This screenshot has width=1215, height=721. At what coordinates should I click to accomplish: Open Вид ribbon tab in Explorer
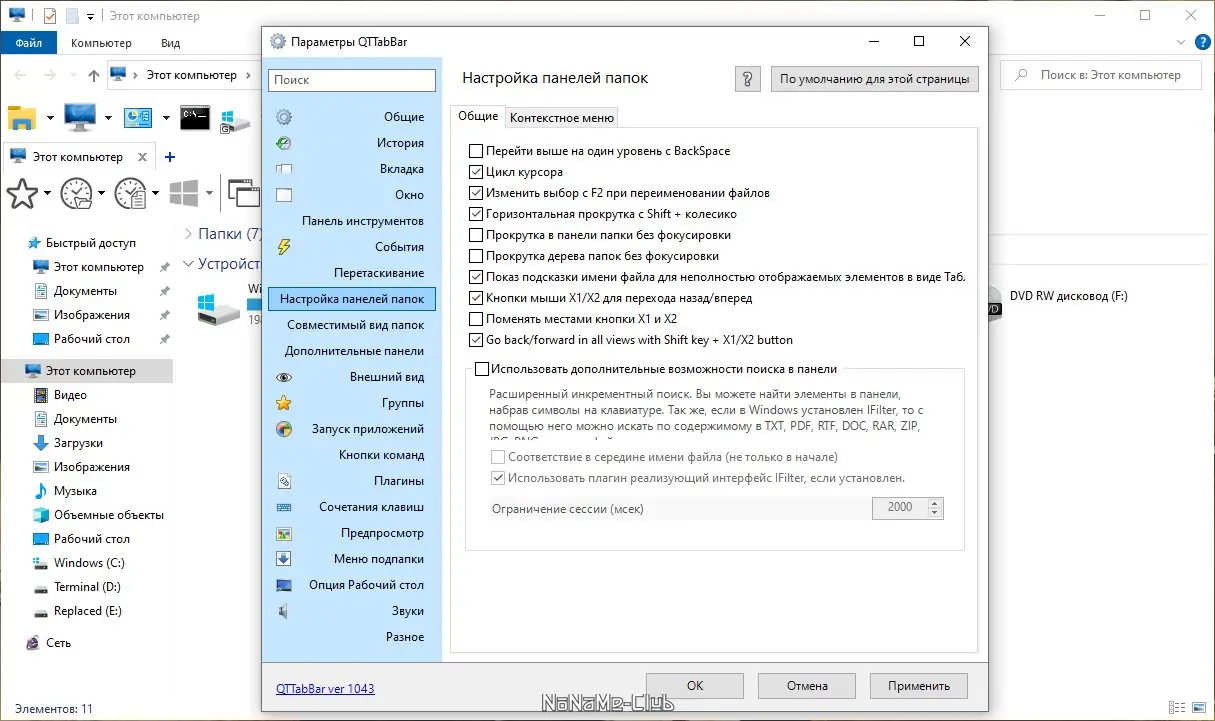[x=170, y=43]
